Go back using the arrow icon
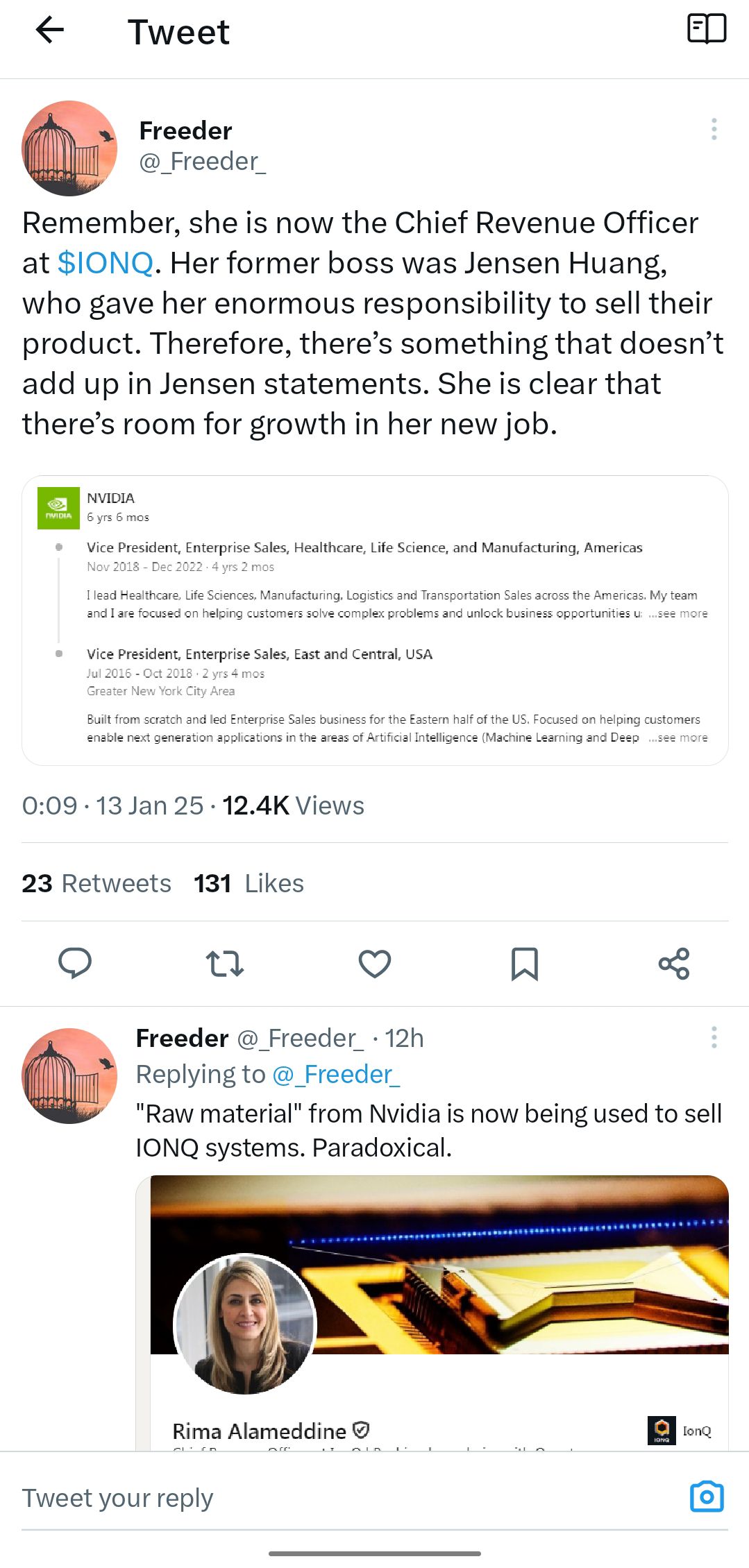 pyautogui.click(x=50, y=30)
